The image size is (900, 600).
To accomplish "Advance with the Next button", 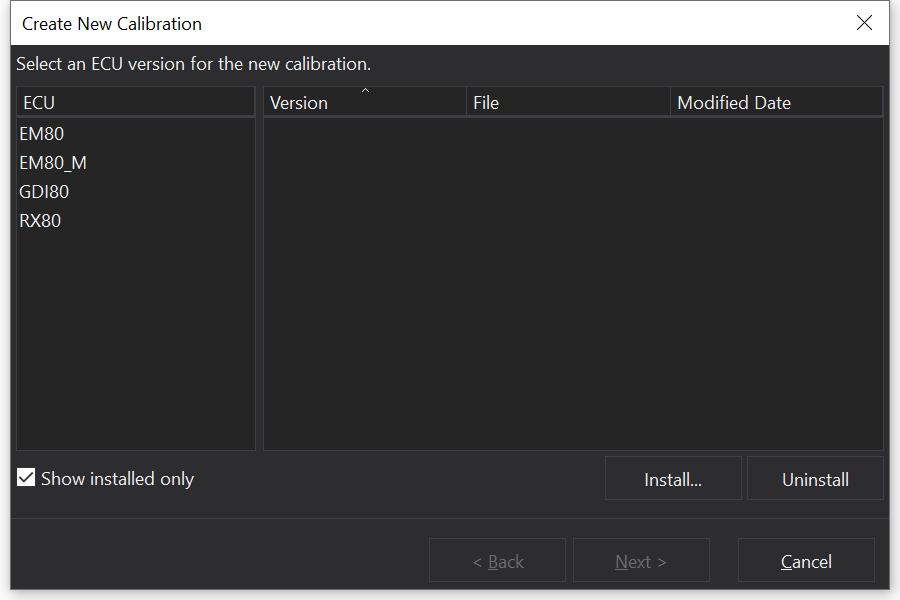I will click(x=641, y=562).
